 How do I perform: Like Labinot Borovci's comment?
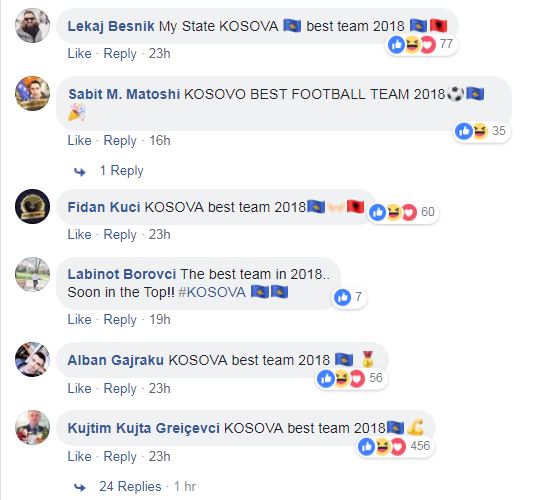click(x=80, y=319)
